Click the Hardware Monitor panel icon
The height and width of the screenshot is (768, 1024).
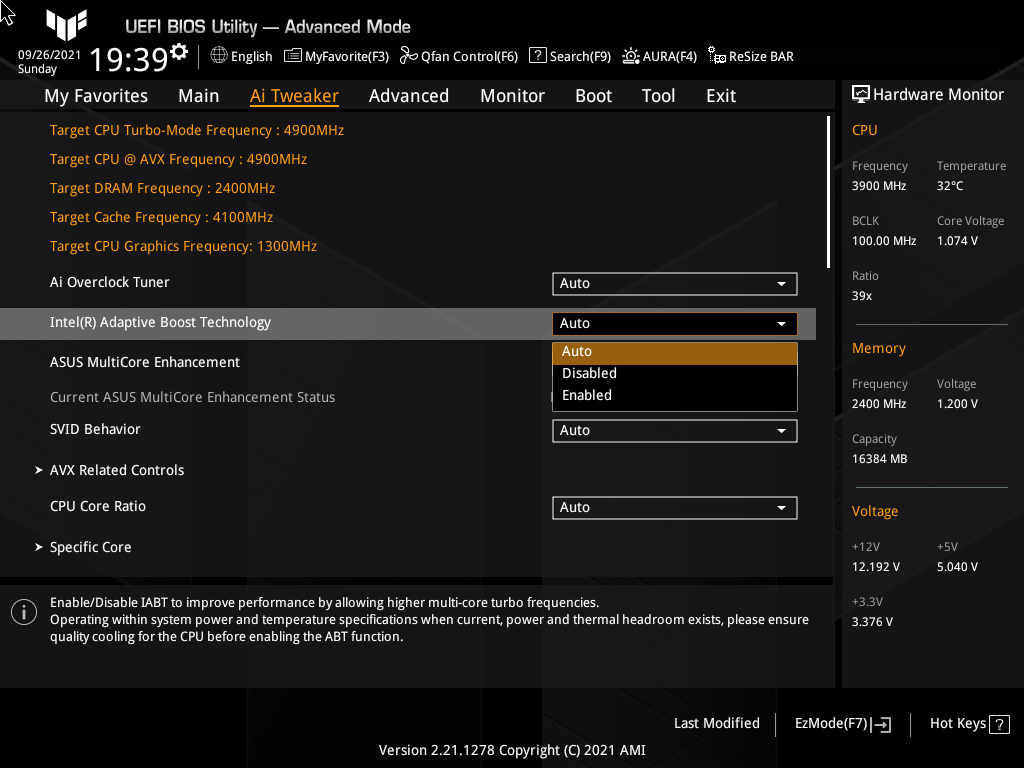pos(862,93)
